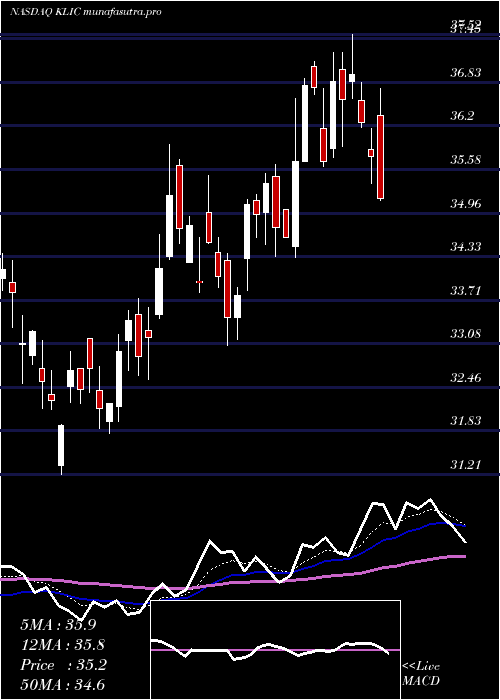Click the 31.83 price axis label
The image size is (500, 700).
[x=466, y=421]
